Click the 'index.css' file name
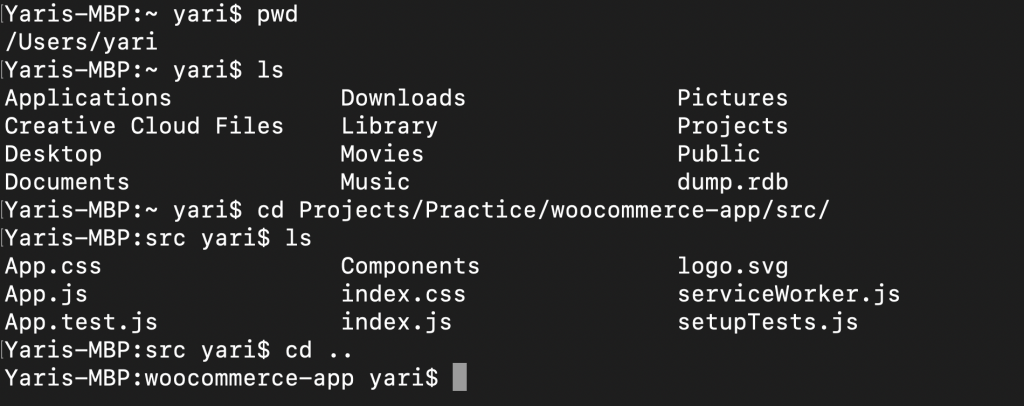 (x=403, y=294)
